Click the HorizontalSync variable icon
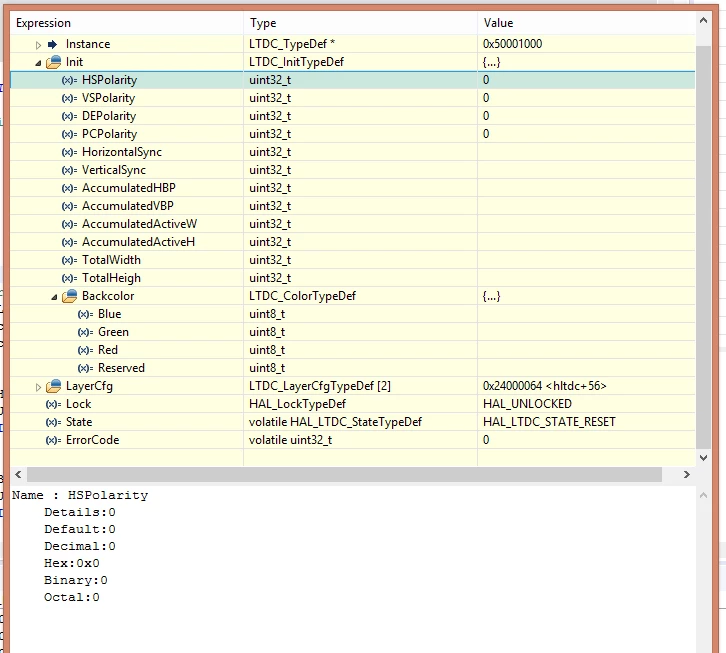This screenshot has height=653, width=726. 69,152
